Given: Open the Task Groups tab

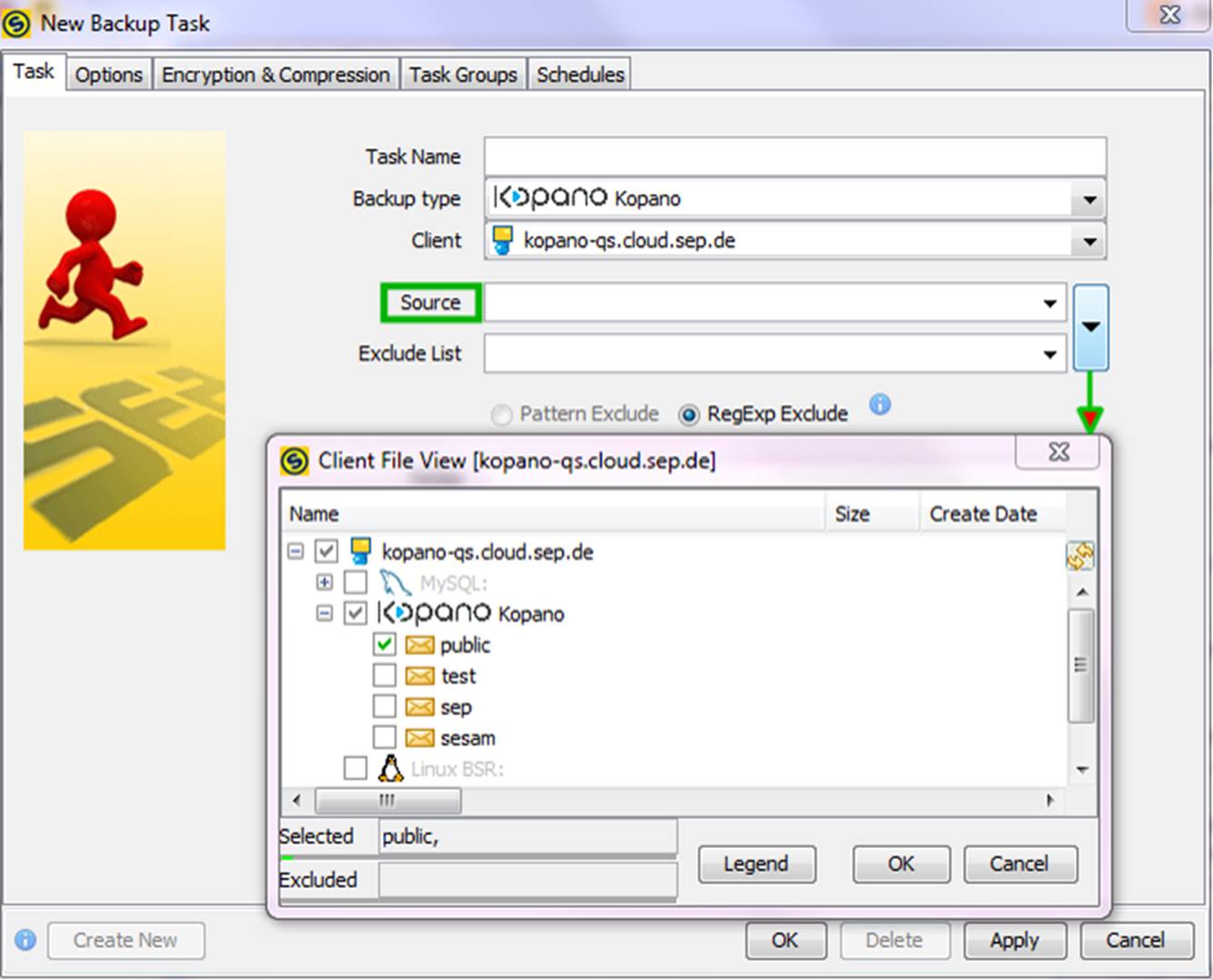Looking at the screenshot, I should [x=463, y=75].
